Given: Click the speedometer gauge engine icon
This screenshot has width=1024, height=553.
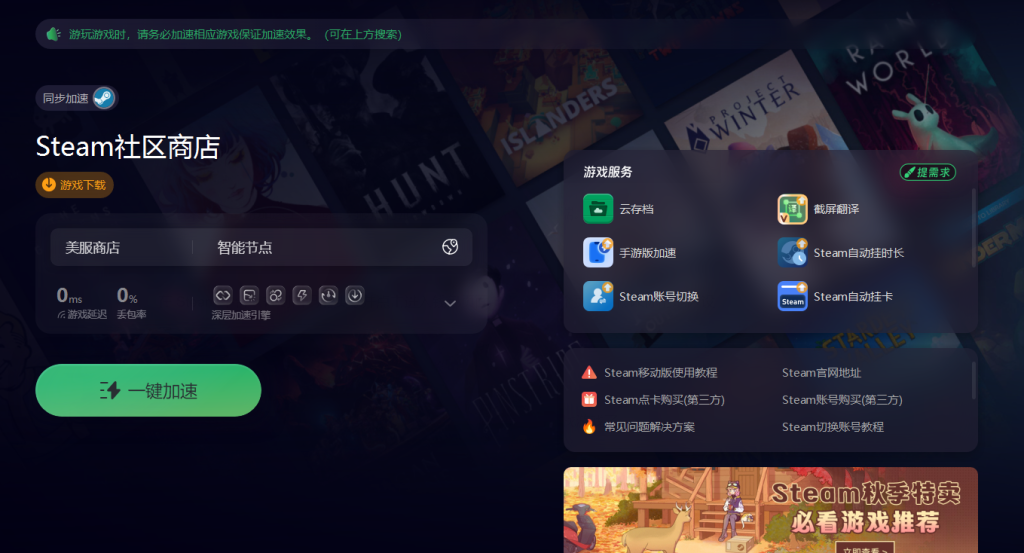Looking at the screenshot, I should [x=328, y=295].
